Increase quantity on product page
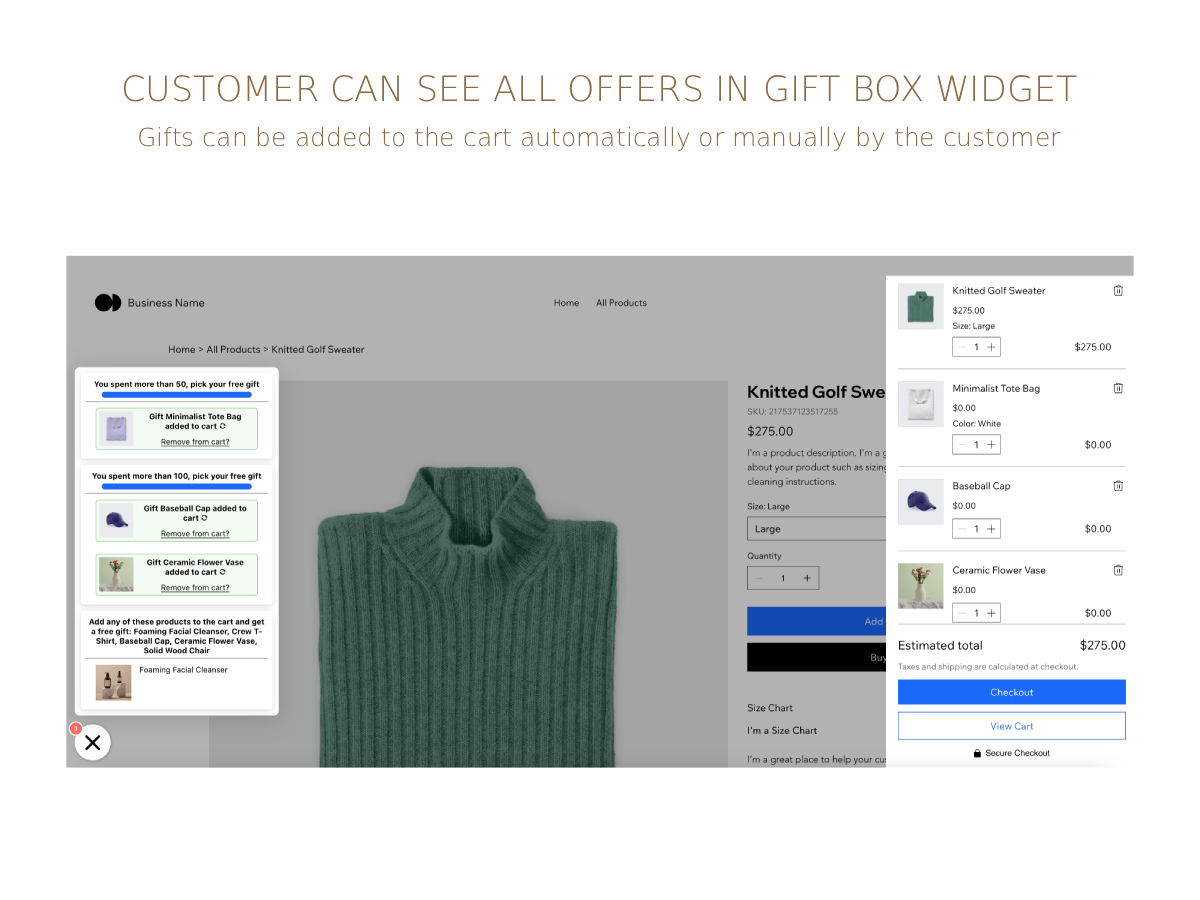 pyautogui.click(x=807, y=578)
